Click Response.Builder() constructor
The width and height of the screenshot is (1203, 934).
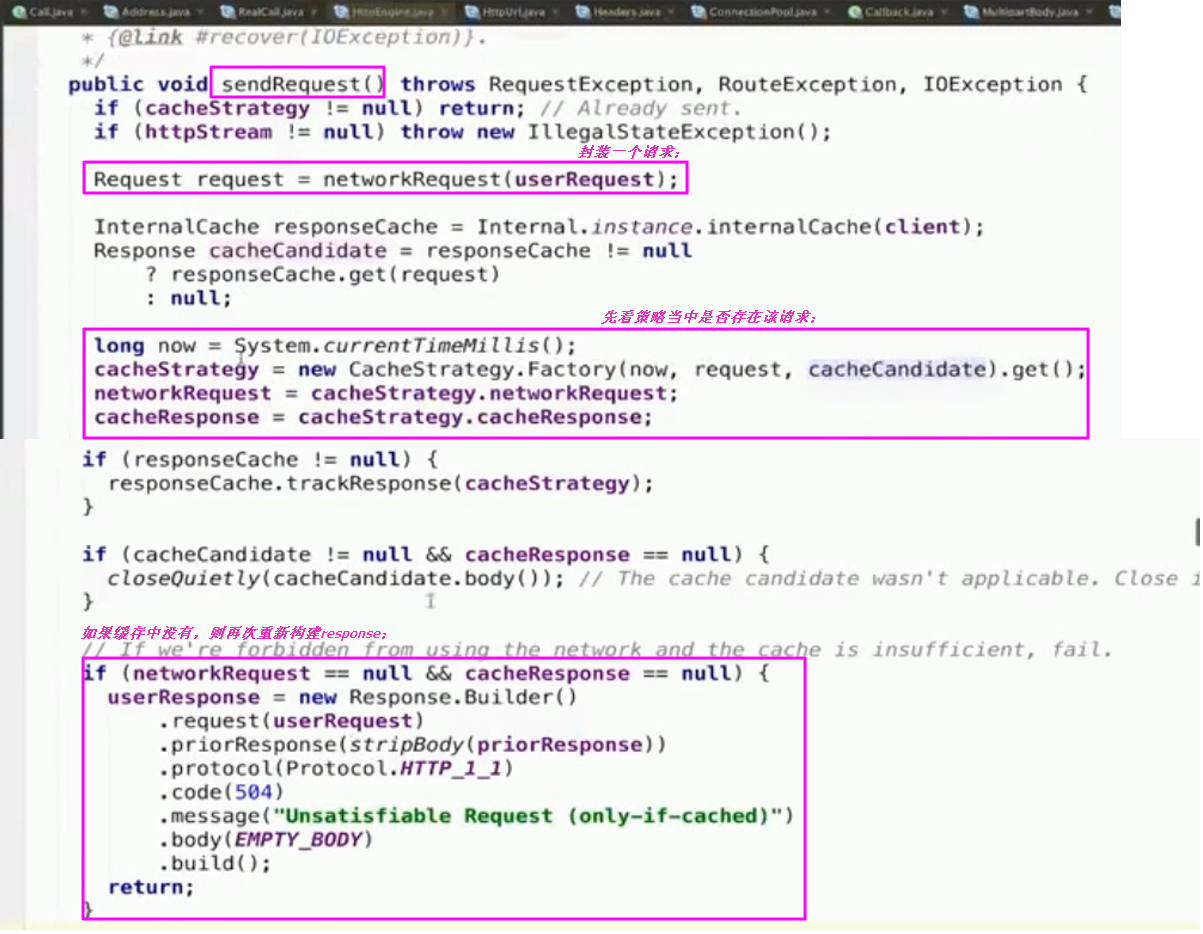pos(463,698)
